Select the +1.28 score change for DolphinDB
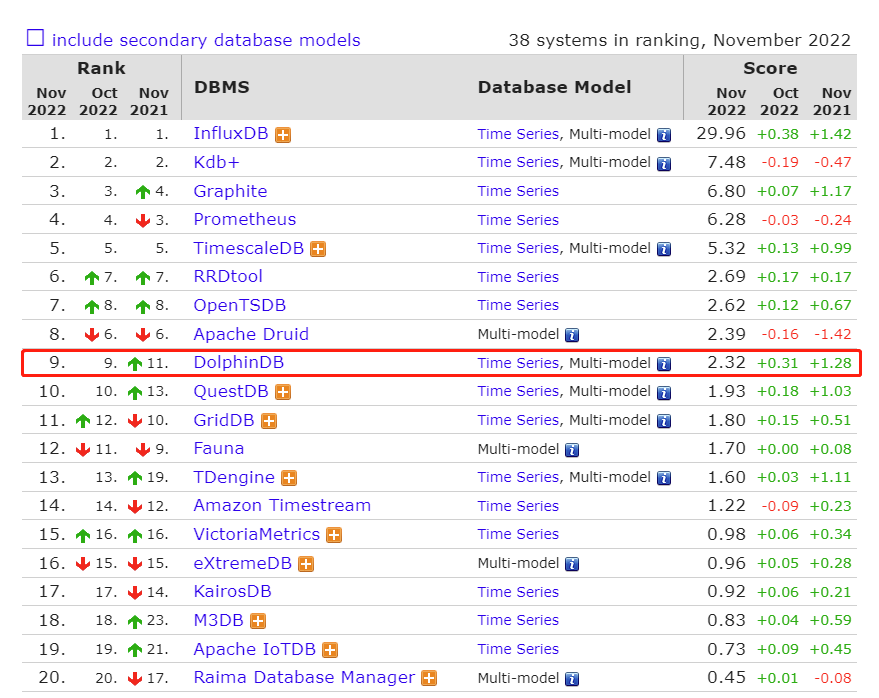Screen dimensions: 879x698 (x=831, y=363)
